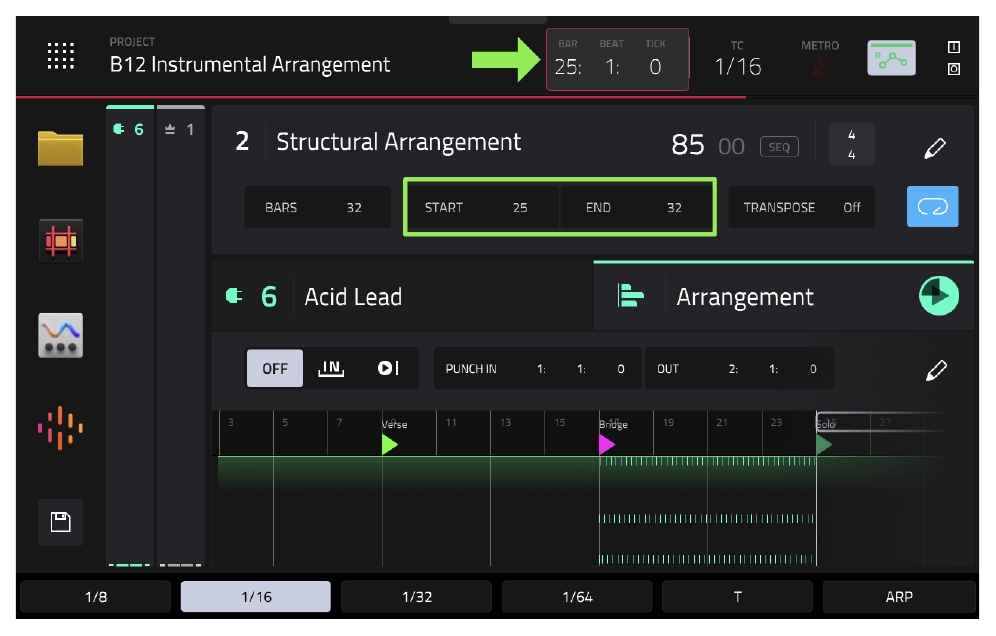Edit with pencil icon in punch row

pos(936,369)
